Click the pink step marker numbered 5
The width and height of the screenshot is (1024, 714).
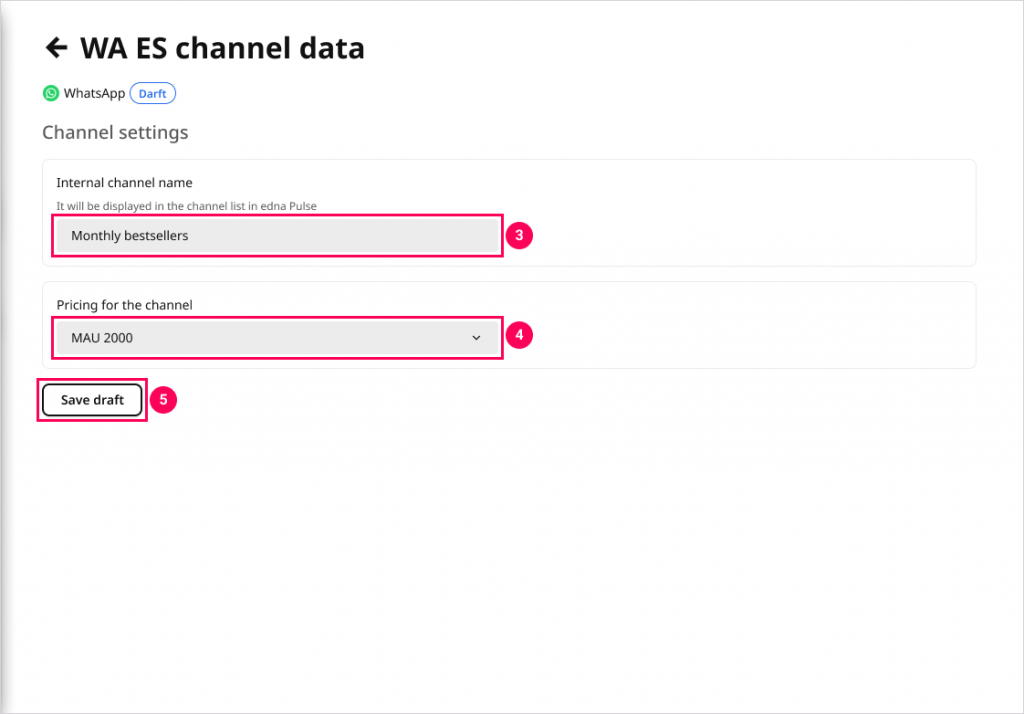point(164,400)
